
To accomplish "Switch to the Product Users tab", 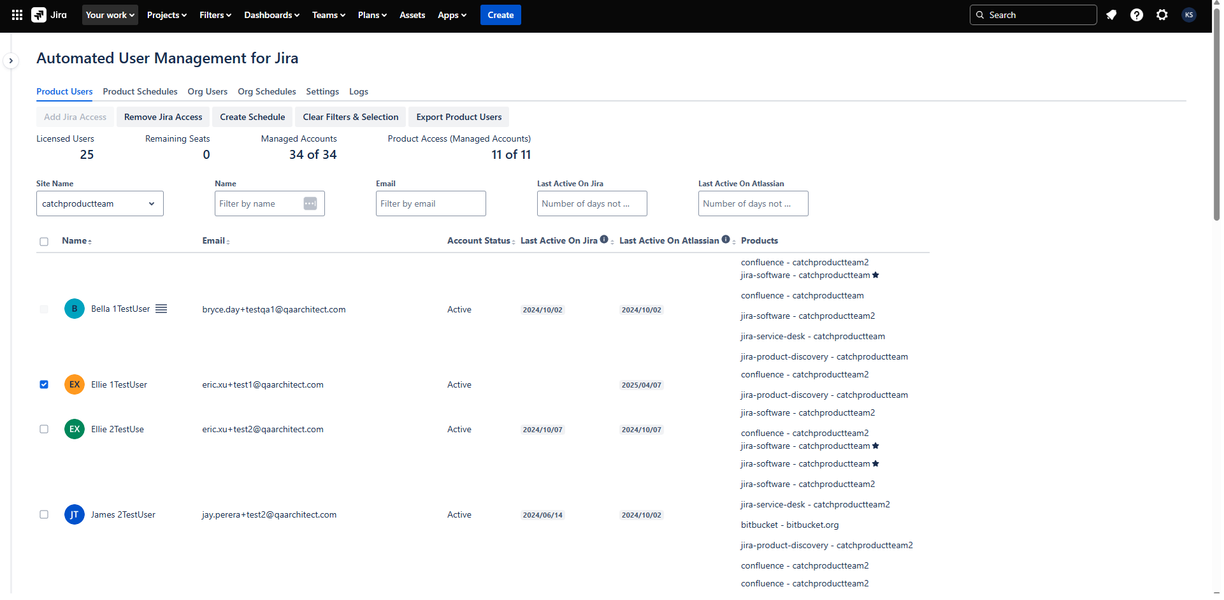I will (64, 91).
